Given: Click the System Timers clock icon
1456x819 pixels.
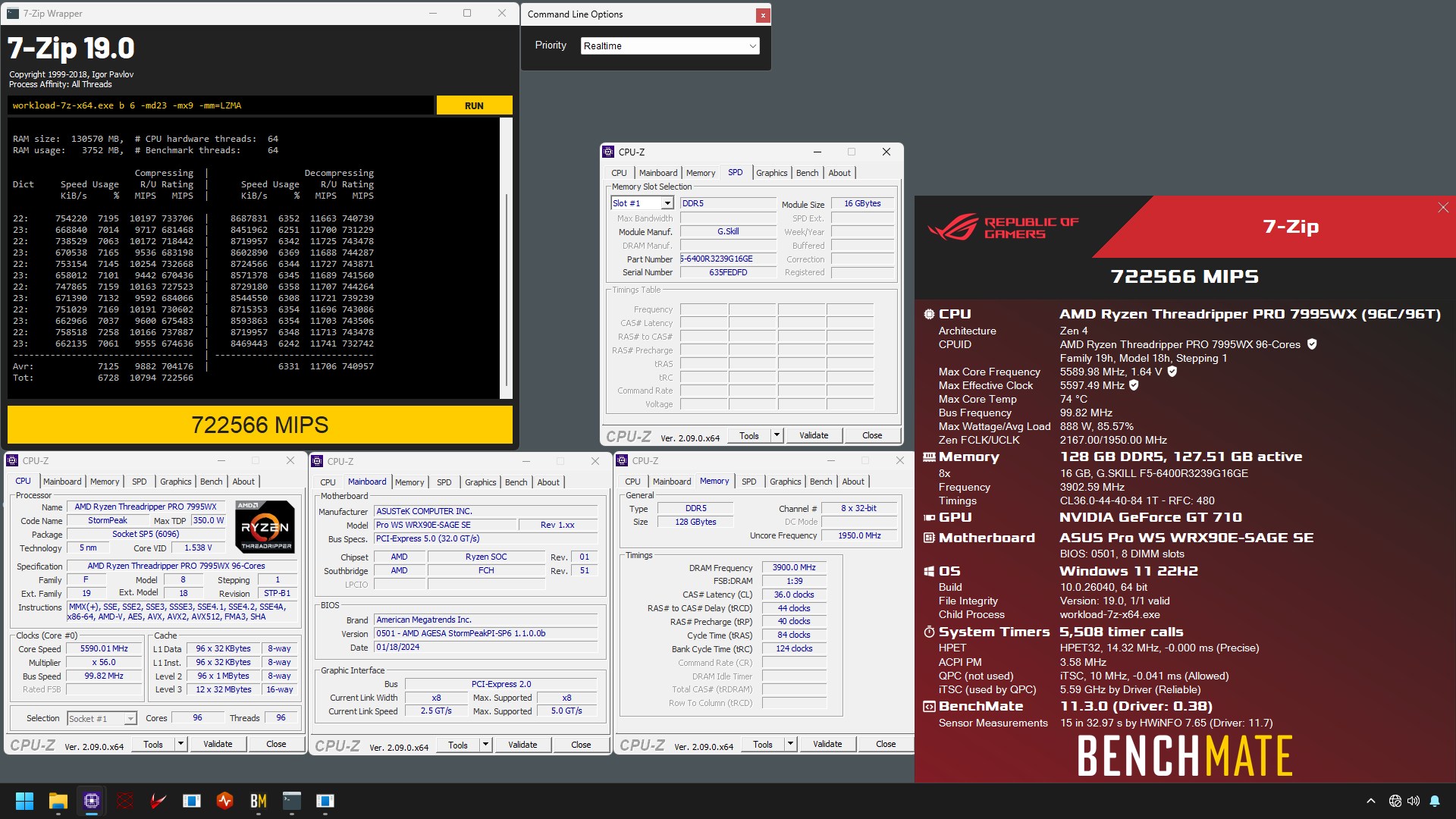Looking at the screenshot, I should click(x=929, y=632).
